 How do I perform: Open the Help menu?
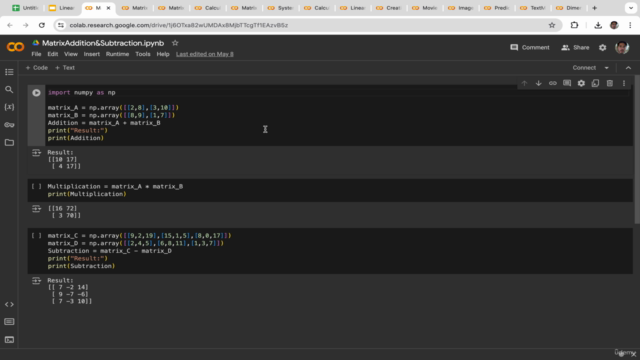click(163, 54)
